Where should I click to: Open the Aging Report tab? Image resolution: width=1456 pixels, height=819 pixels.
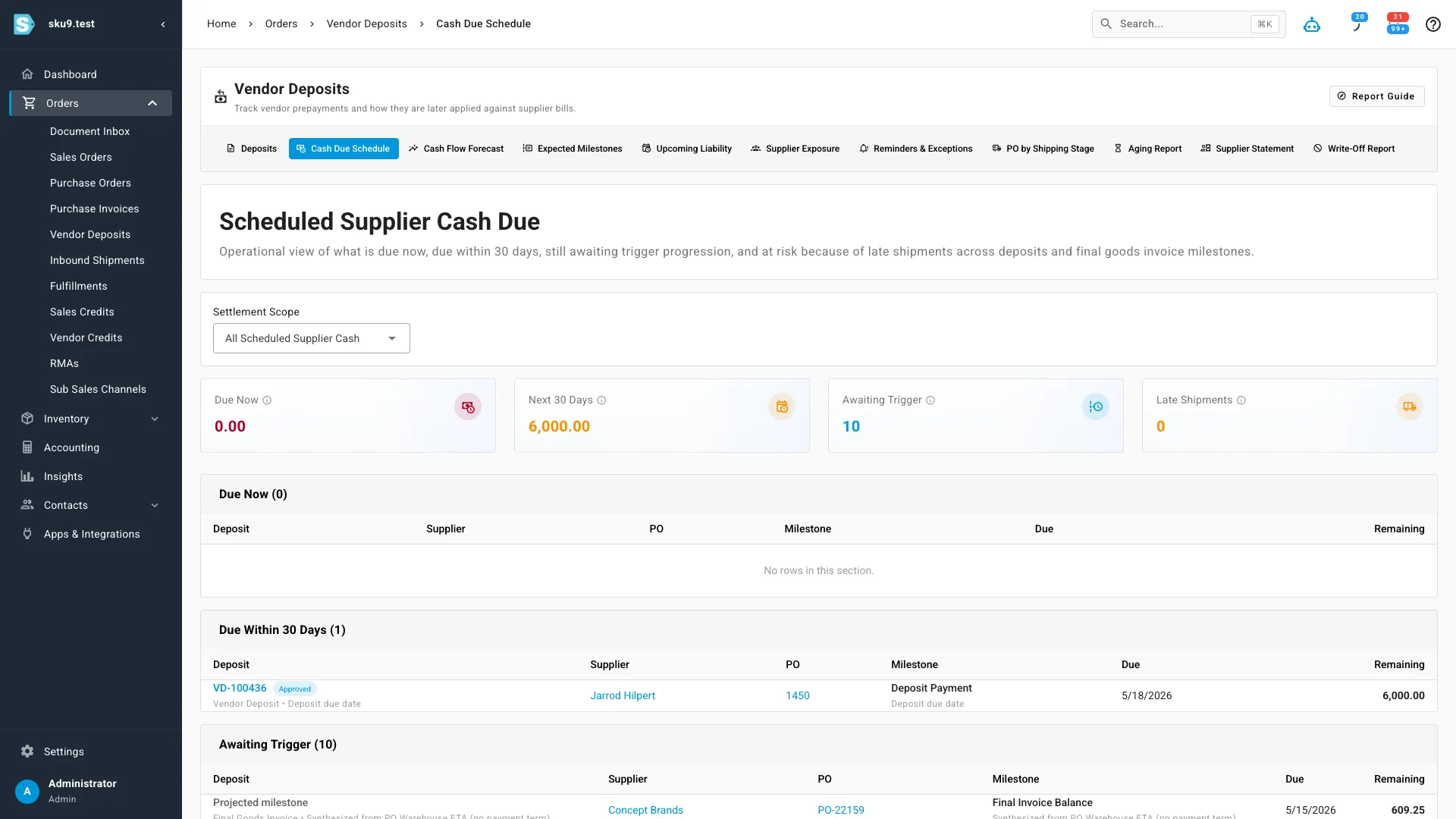point(1147,149)
